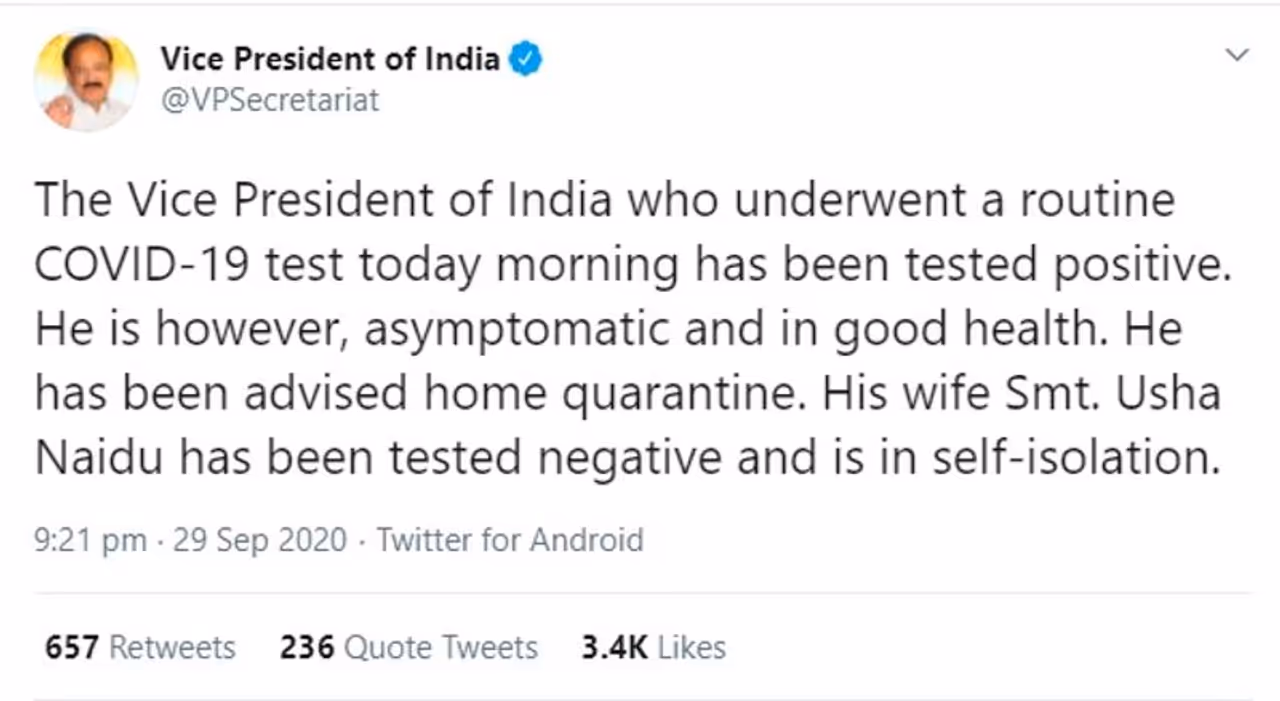The width and height of the screenshot is (1280, 701).
Task: Open the 236 Quote Tweets list
Action: coord(408,648)
